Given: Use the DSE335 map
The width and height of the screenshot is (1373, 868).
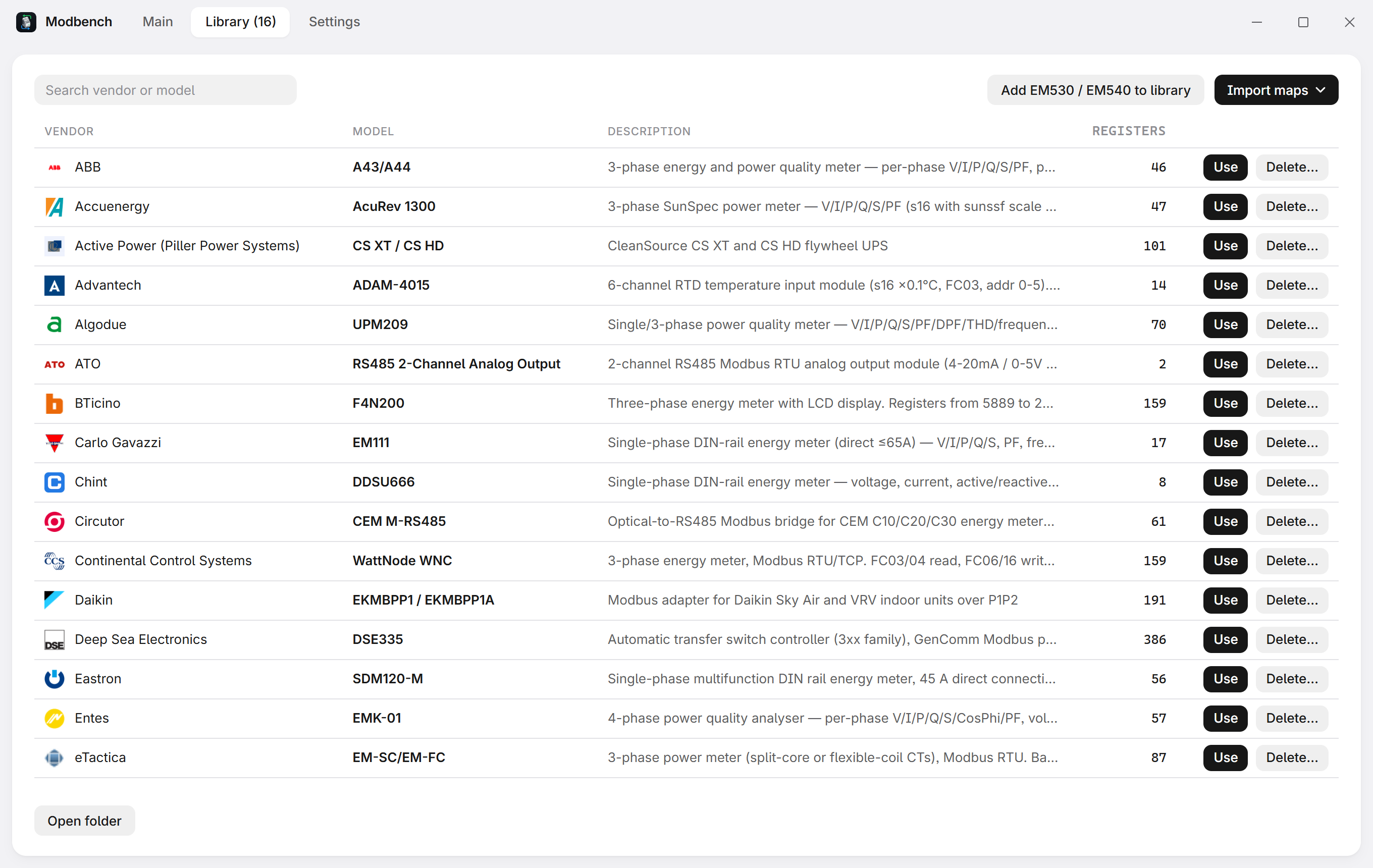Looking at the screenshot, I should point(1225,639).
